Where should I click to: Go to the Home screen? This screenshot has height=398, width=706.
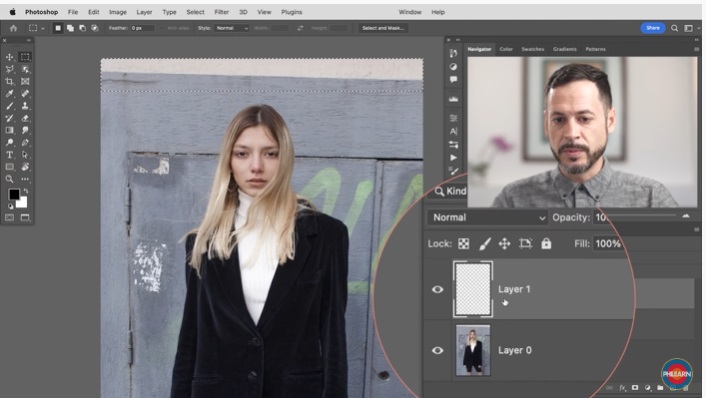14,28
